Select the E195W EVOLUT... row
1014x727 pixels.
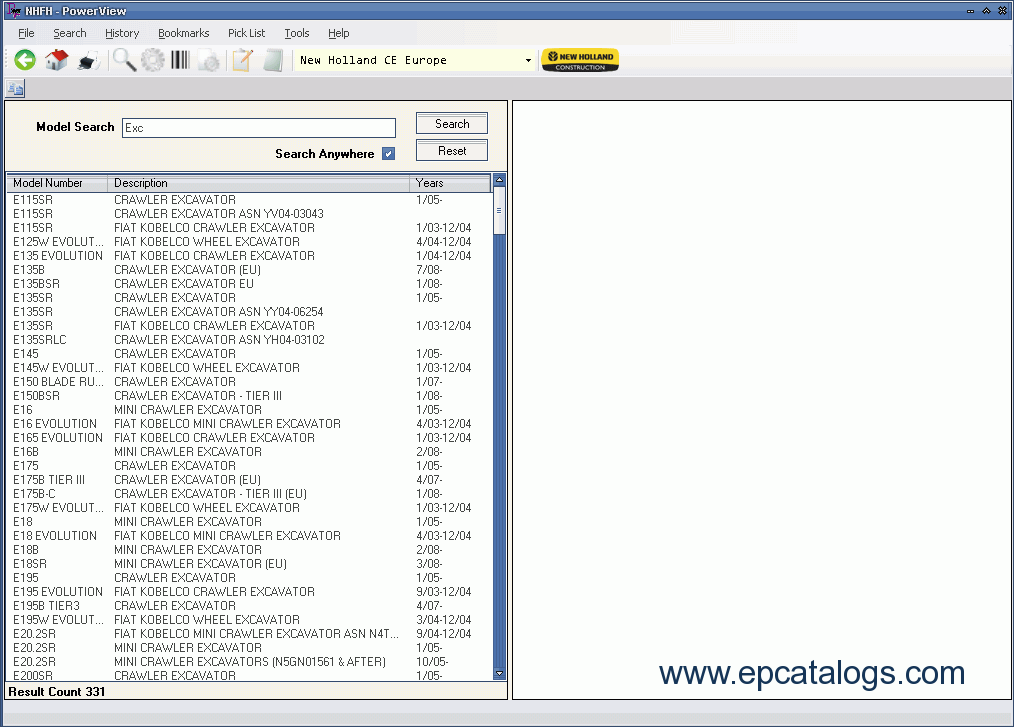pos(249,620)
